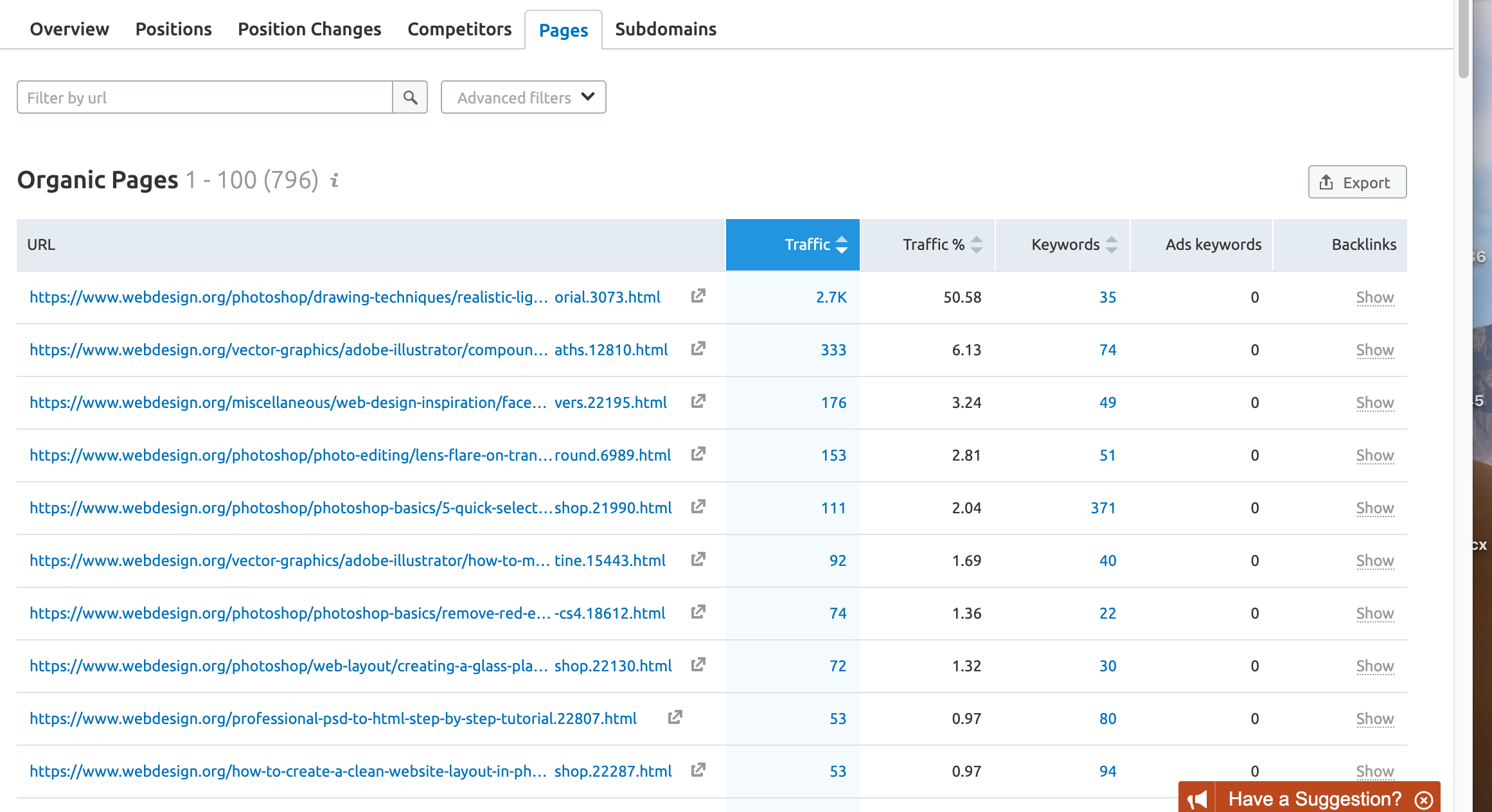The image size is (1492, 812).
Task: Open external link icon for realistic-lig… orial.3073.html row
Action: (x=698, y=296)
